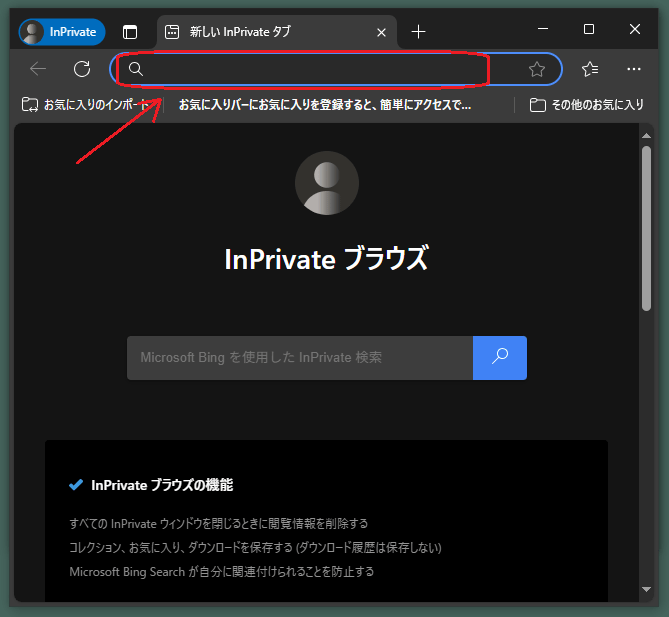Close the browser window

(635, 29)
